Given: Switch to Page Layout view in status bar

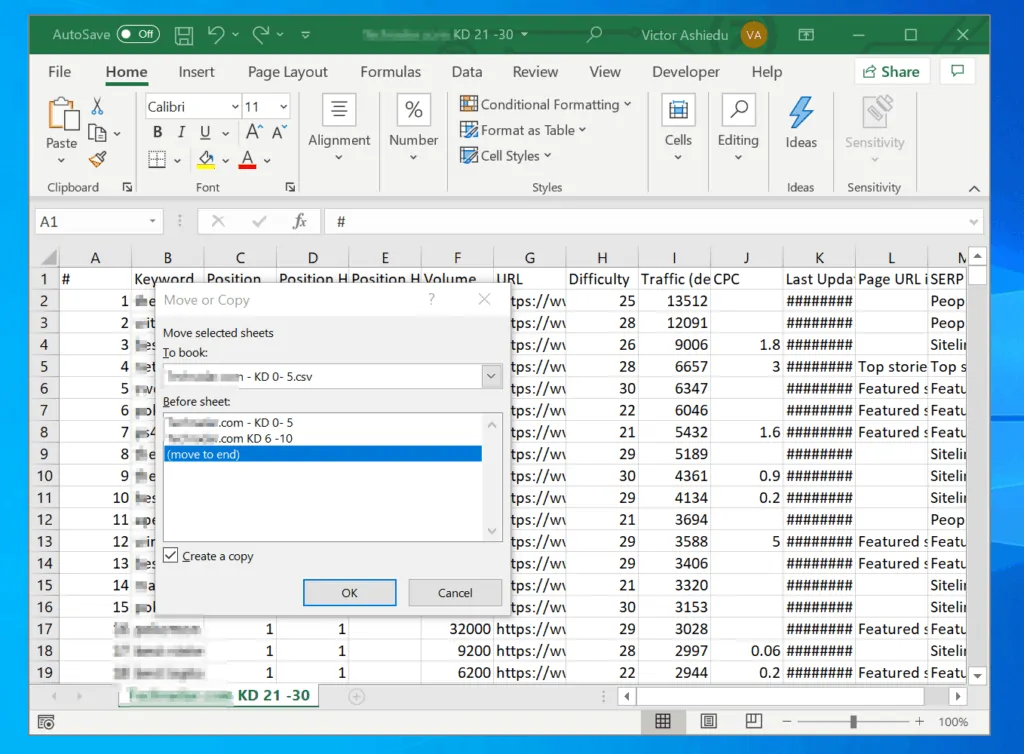Looking at the screenshot, I should click(x=708, y=721).
